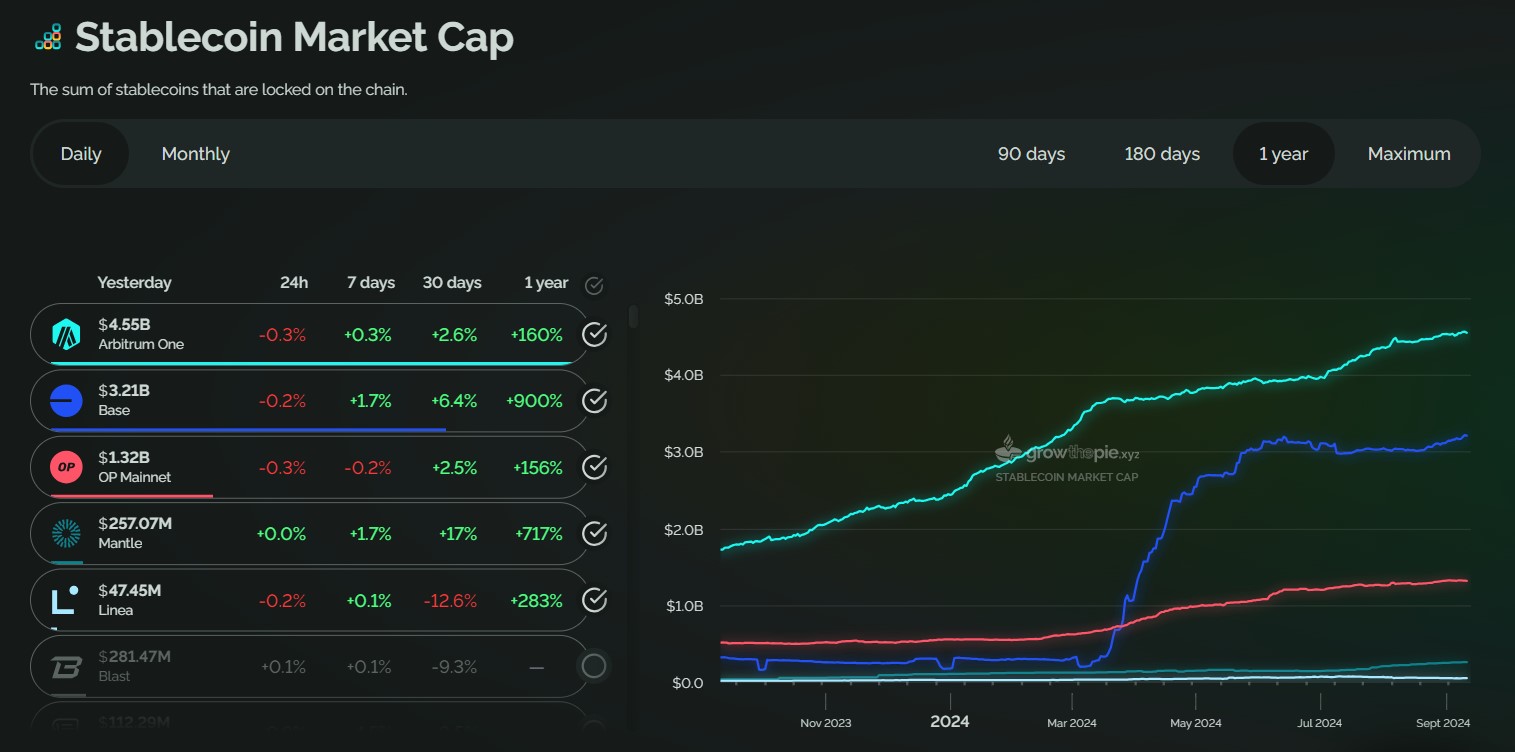Viewport: 1515px width, 752px height.
Task: Uncheck the OP Mainnet chain toggle
Action: point(594,467)
